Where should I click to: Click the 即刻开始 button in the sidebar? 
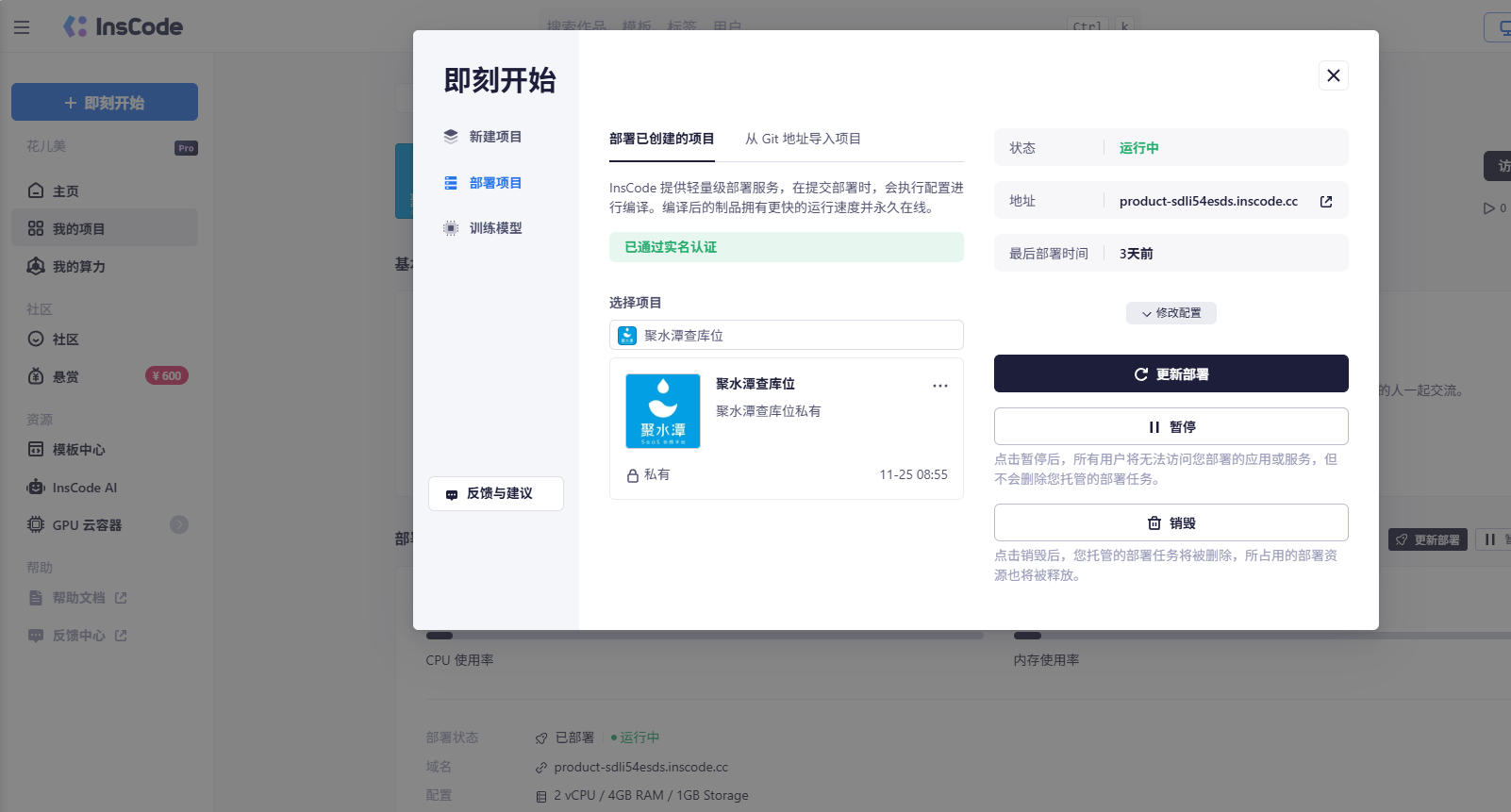[105, 102]
